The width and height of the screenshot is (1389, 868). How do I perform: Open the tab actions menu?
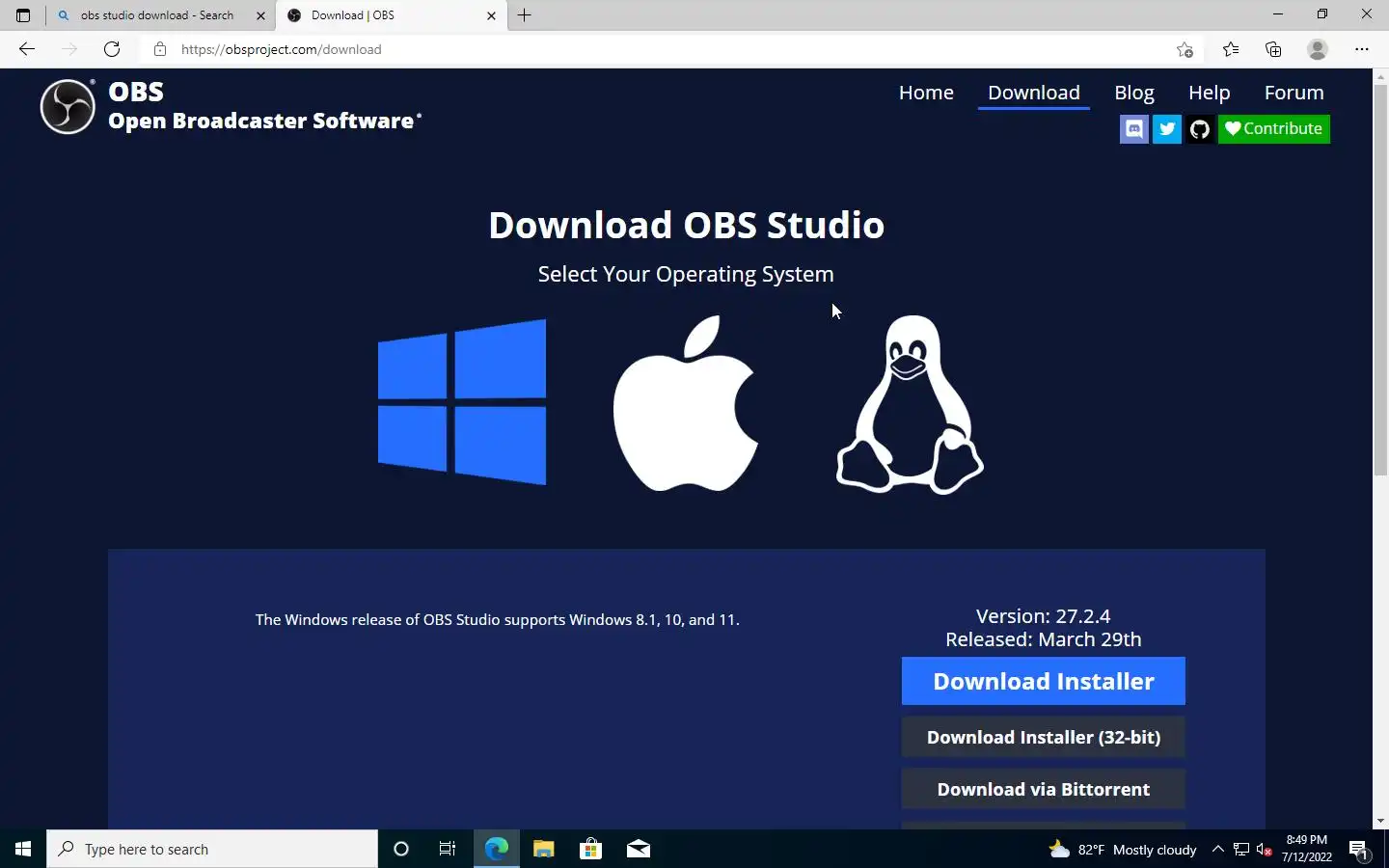(23, 15)
